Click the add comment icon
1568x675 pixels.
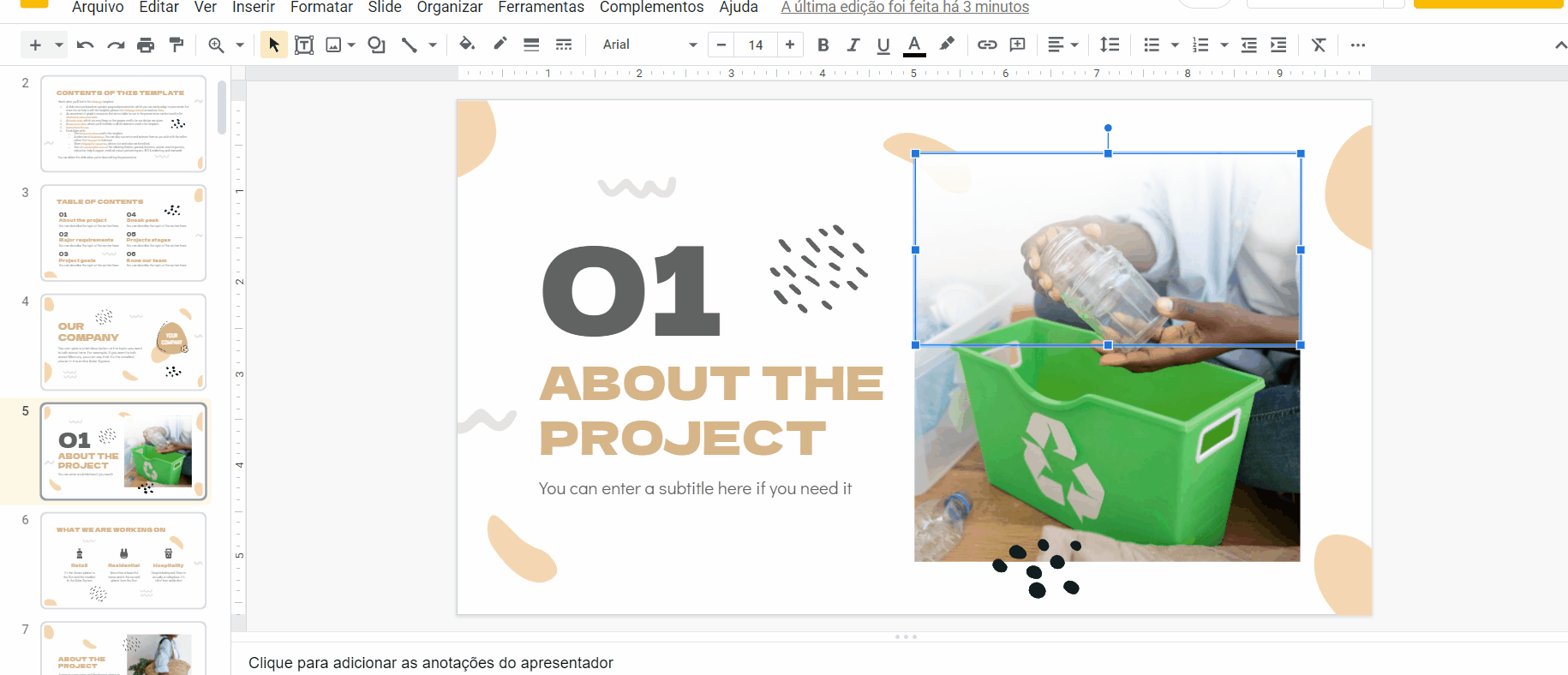point(1018,45)
